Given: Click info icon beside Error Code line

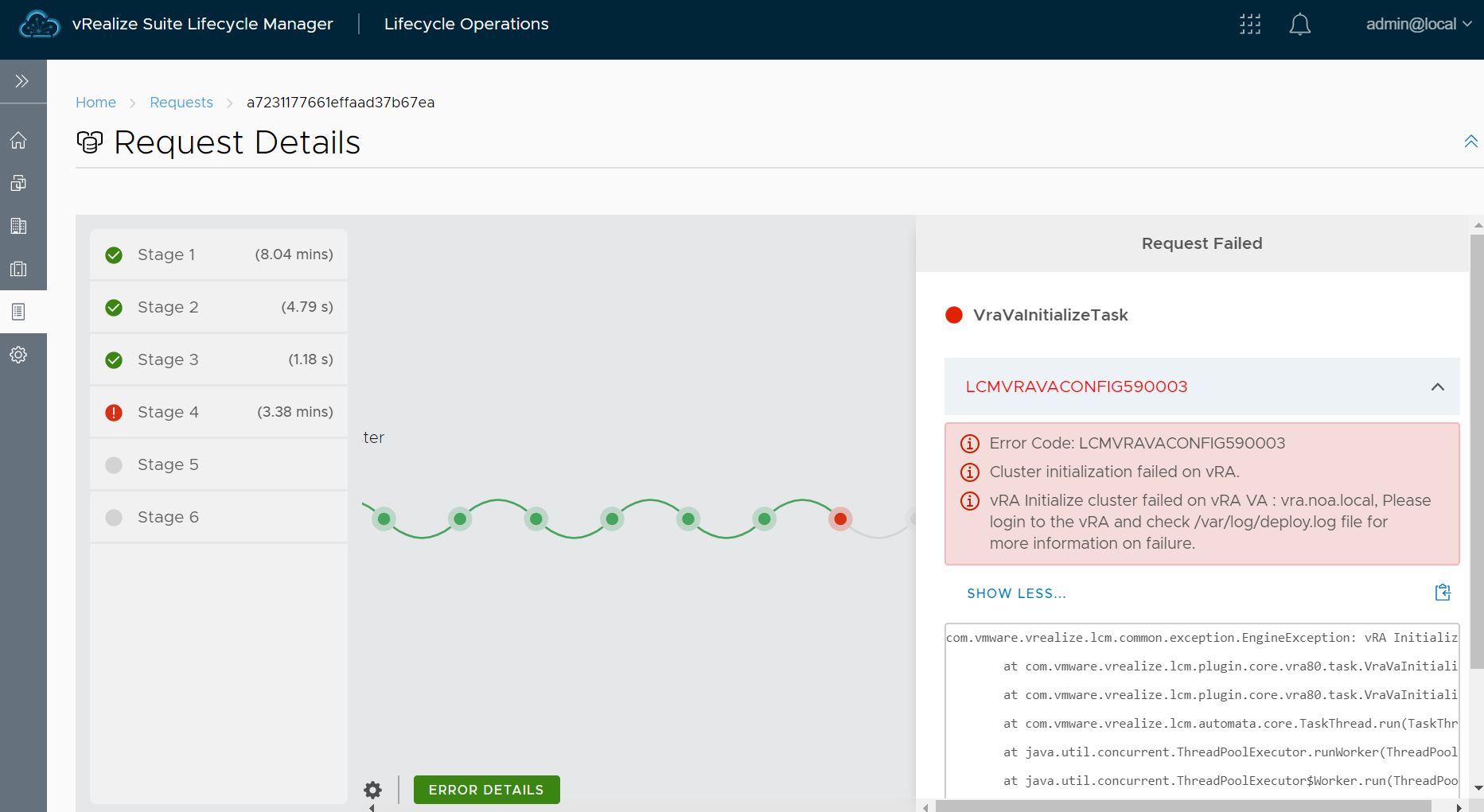Looking at the screenshot, I should pos(969,444).
